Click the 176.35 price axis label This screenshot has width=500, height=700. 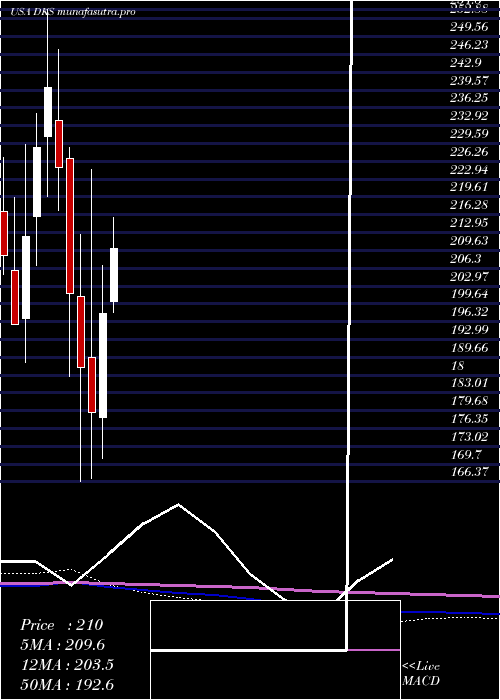click(x=469, y=419)
